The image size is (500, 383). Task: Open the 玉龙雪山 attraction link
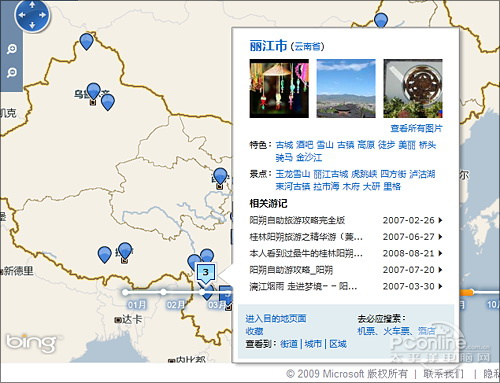(293, 174)
